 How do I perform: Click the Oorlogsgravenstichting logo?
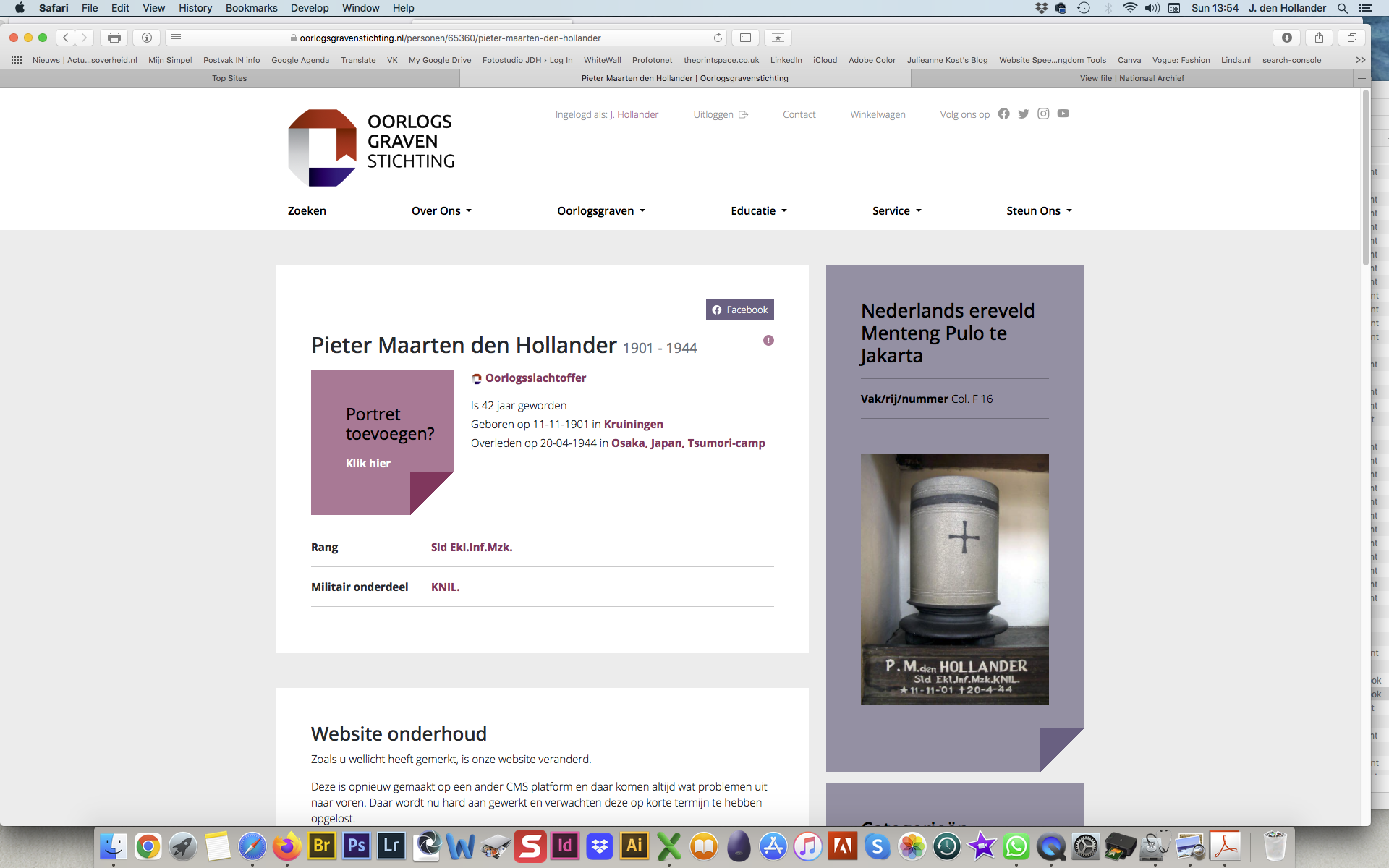point(371,148)
